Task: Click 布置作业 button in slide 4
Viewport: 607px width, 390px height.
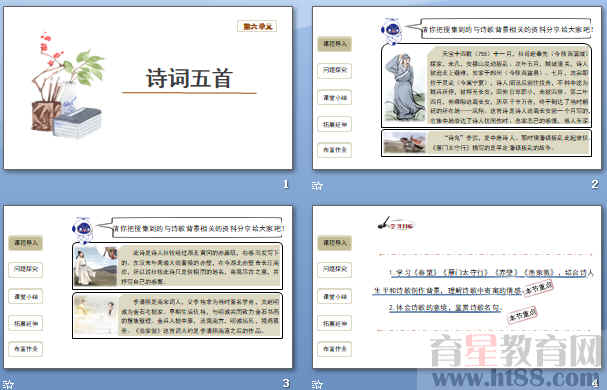Action: (x=334, y=349)
